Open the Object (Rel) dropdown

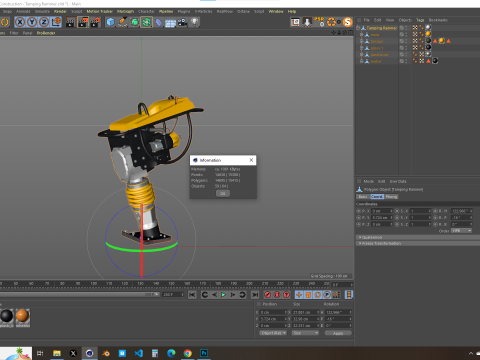point(273,333)
